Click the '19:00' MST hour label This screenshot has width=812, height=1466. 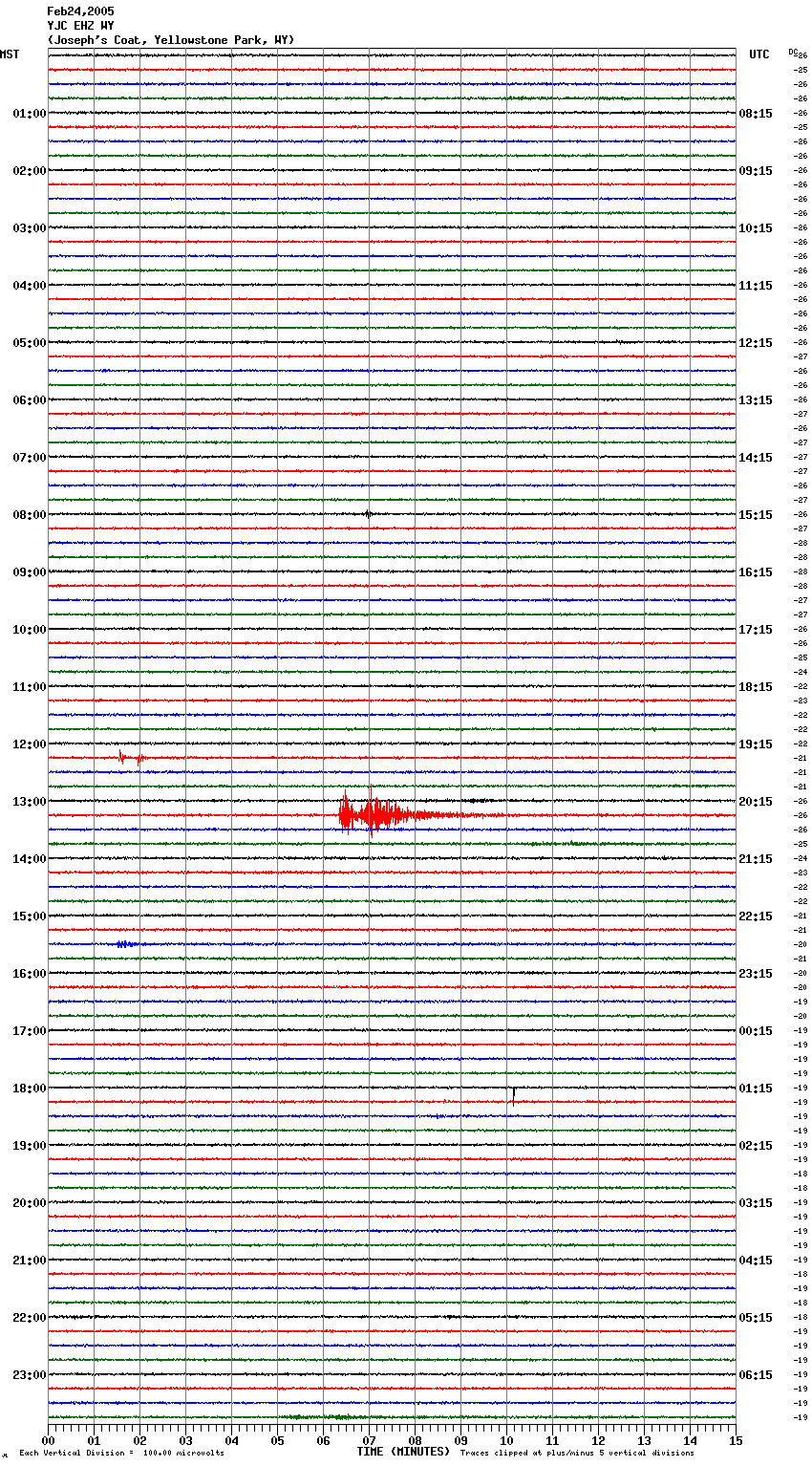[x=30, y=1146]
